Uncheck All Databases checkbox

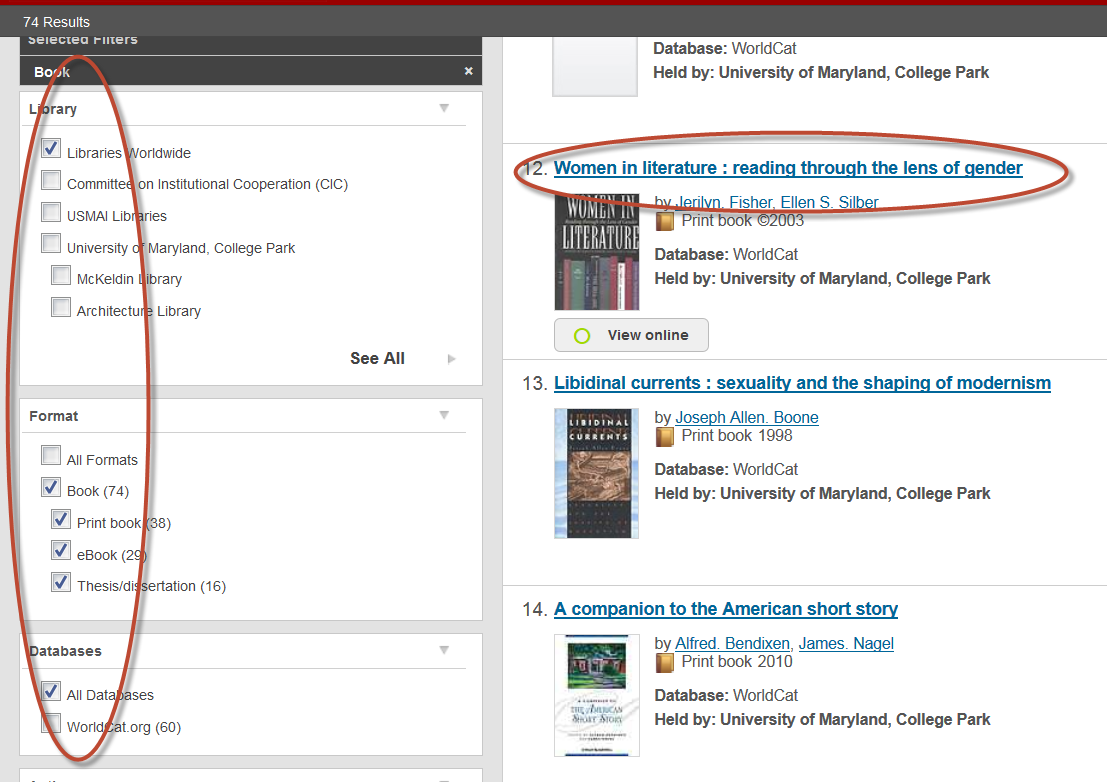(x=51, y=691)
